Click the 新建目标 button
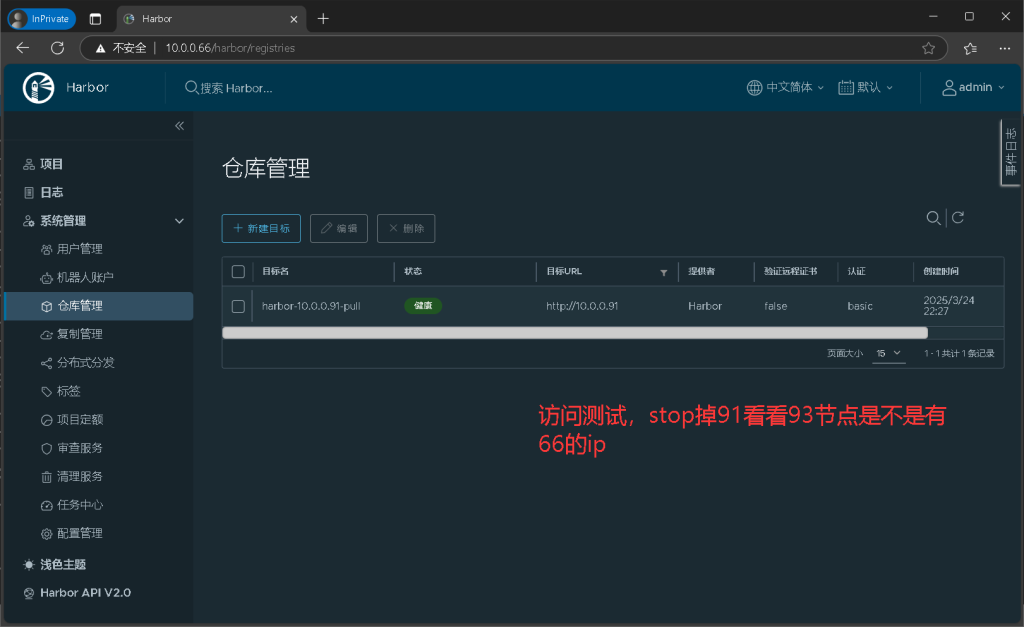1024x627 pixels. (260, 228)
